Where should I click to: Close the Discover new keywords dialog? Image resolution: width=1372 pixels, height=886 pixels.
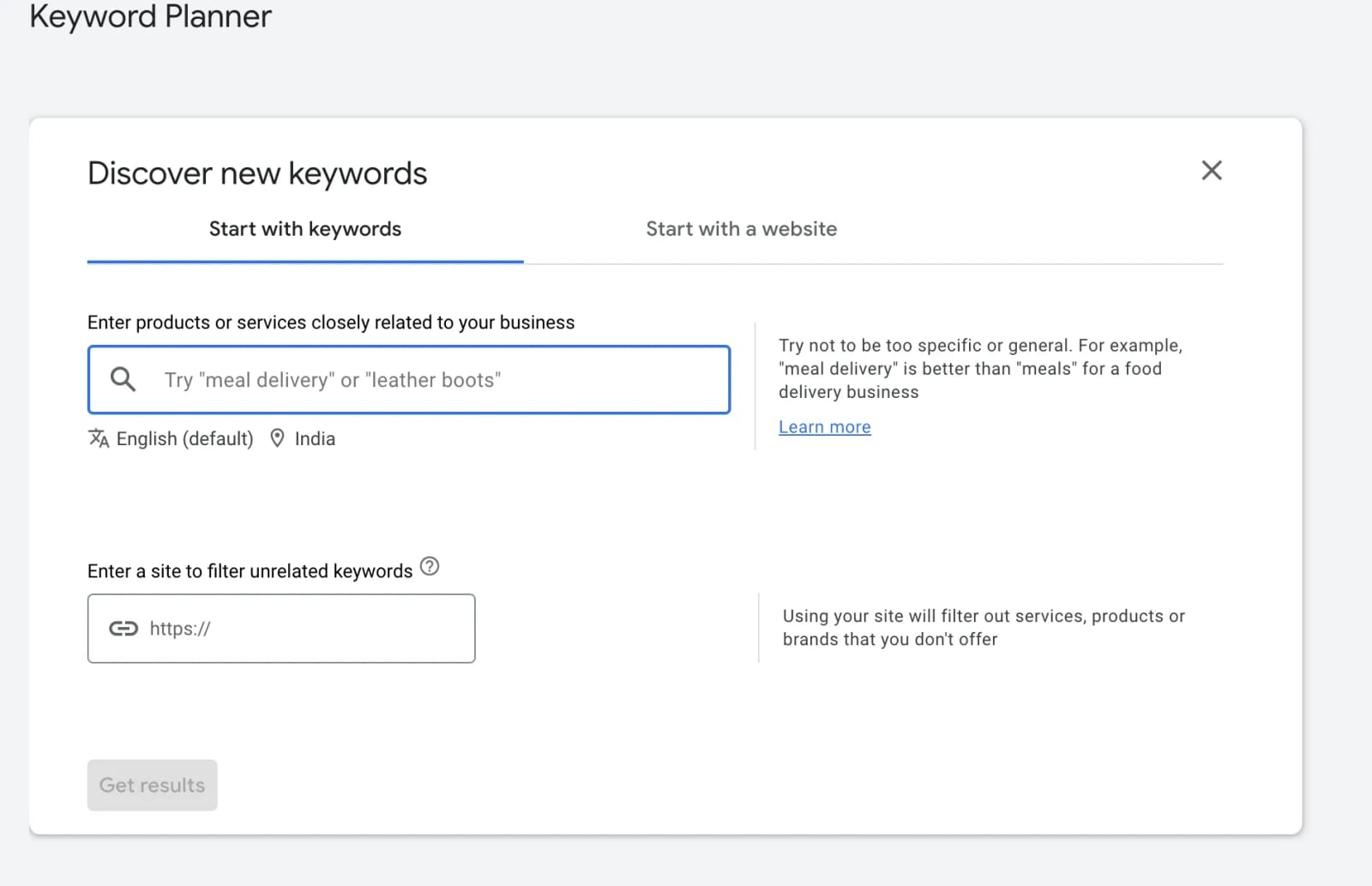(1212, 171)
